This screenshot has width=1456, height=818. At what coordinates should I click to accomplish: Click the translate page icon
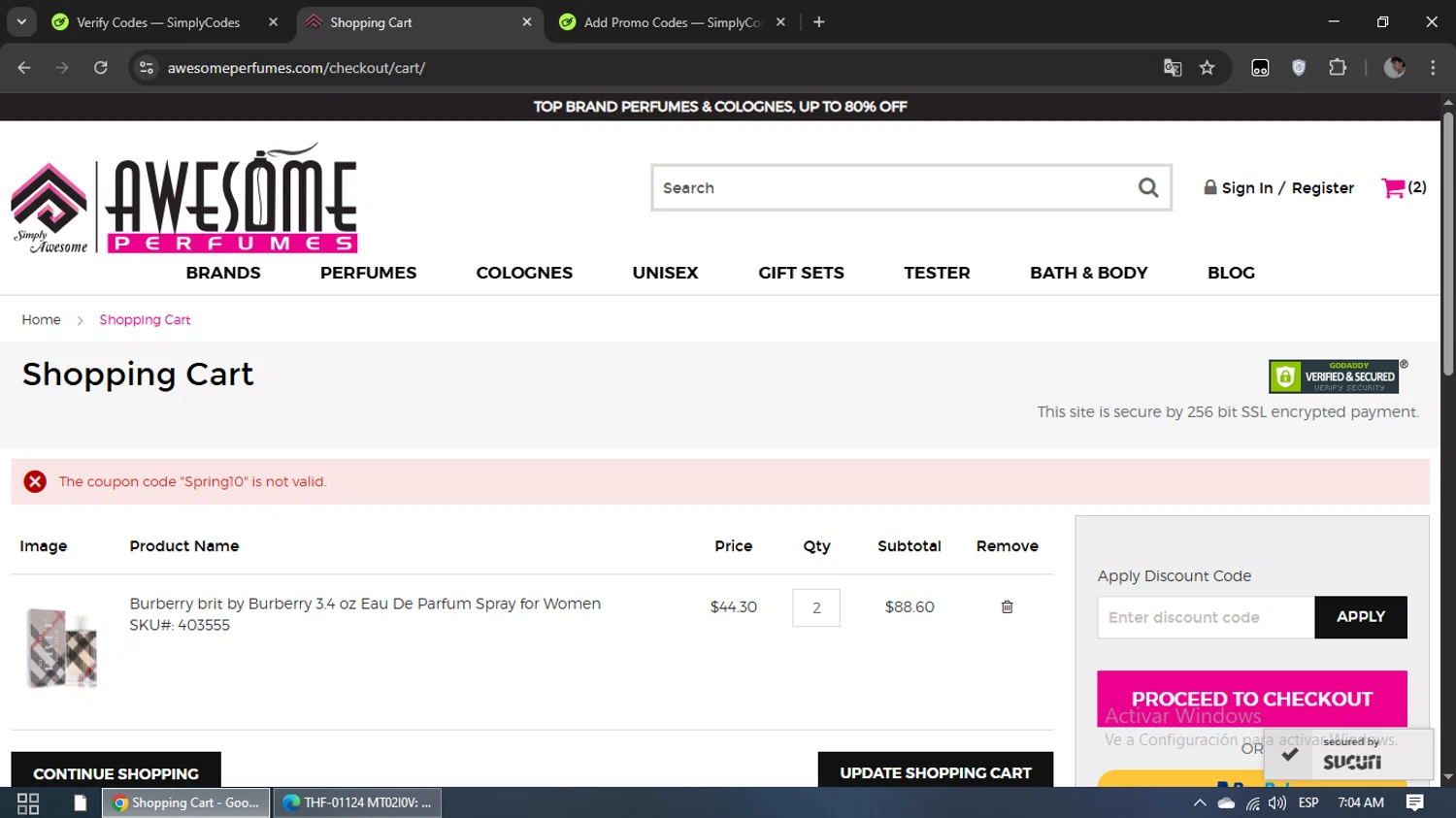(1173, 68)
